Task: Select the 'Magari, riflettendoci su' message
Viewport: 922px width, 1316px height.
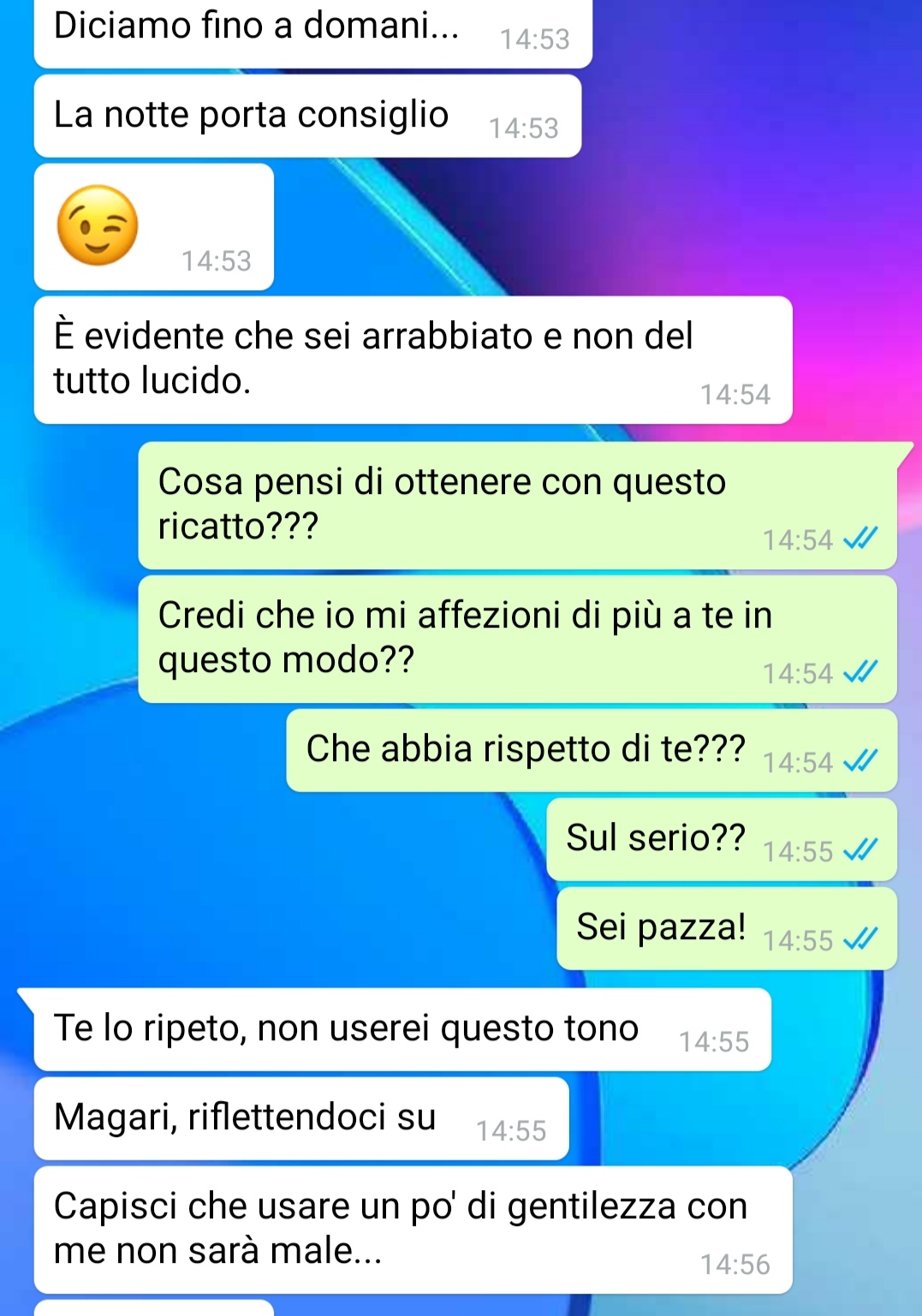Action: (x=301, y=1118)
